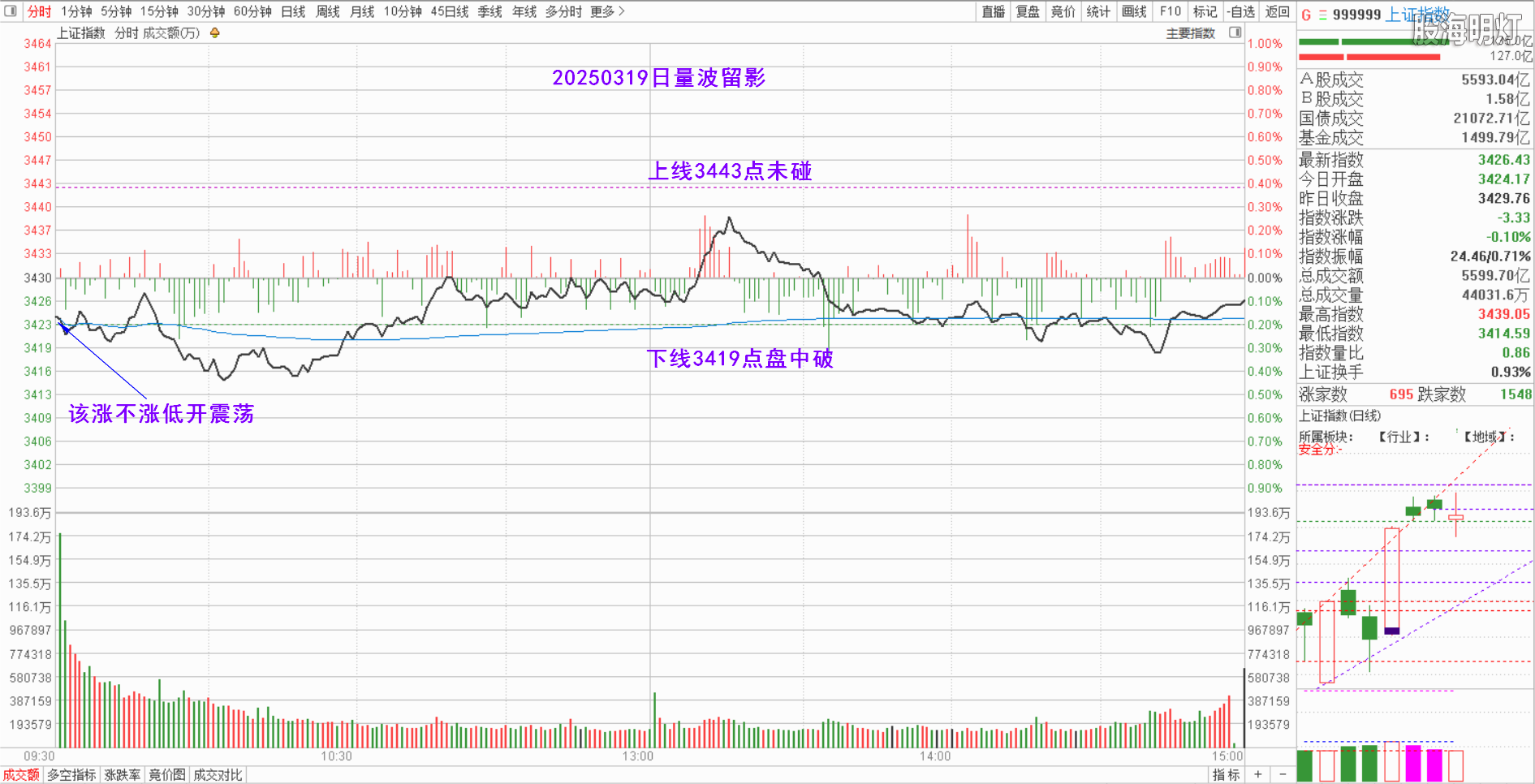Zoom in with the plus button
This screenshot has width=1535, height=784.
pyautogui.click(x=1258, y=775)
